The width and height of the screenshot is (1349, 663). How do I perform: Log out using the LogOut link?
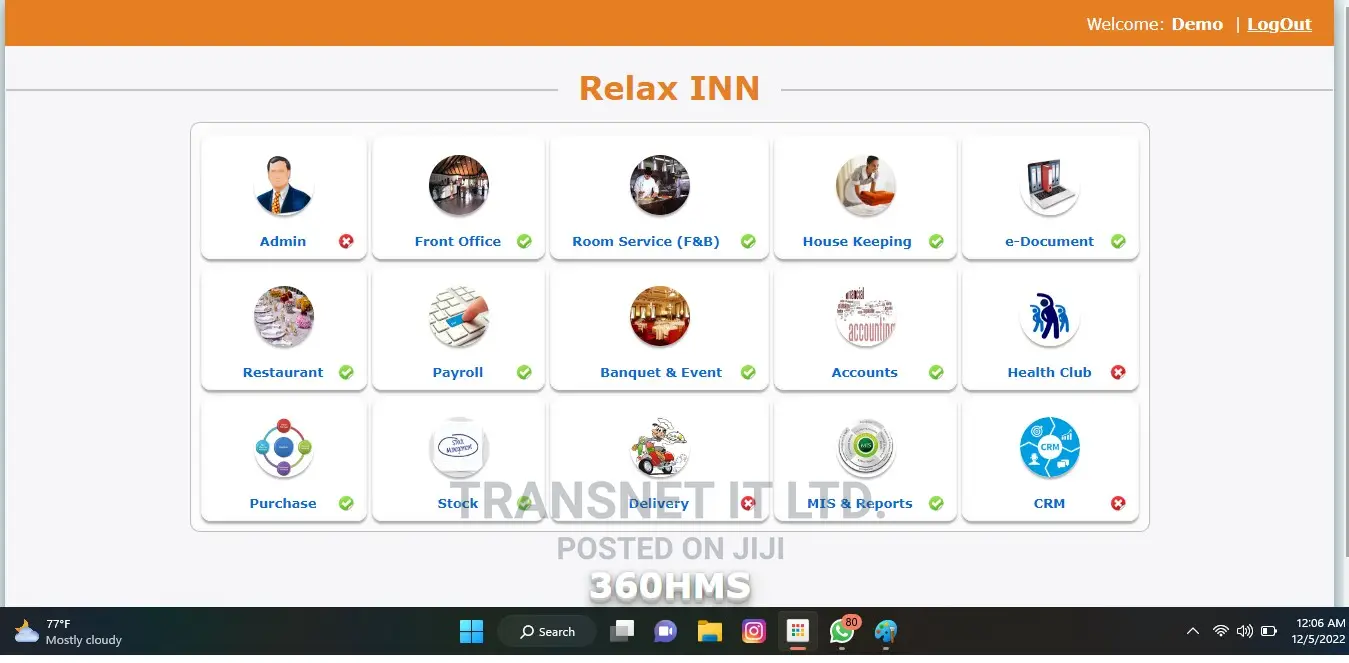click(1279, 24)
